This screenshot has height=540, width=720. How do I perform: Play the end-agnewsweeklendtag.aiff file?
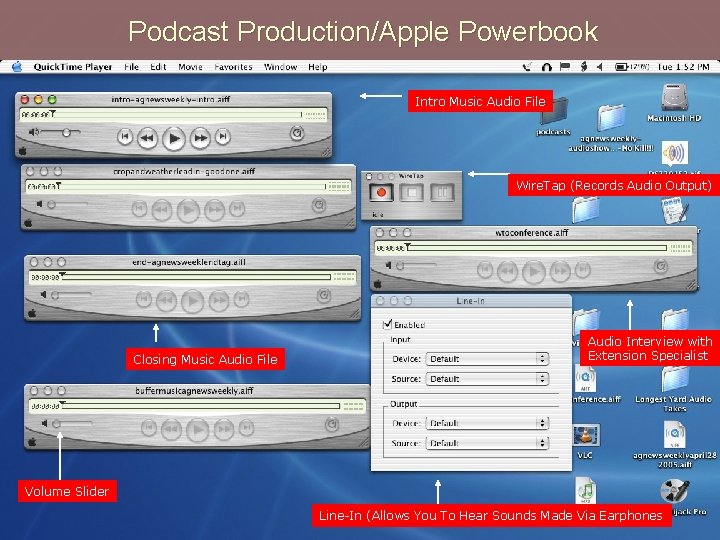[192, 301]
